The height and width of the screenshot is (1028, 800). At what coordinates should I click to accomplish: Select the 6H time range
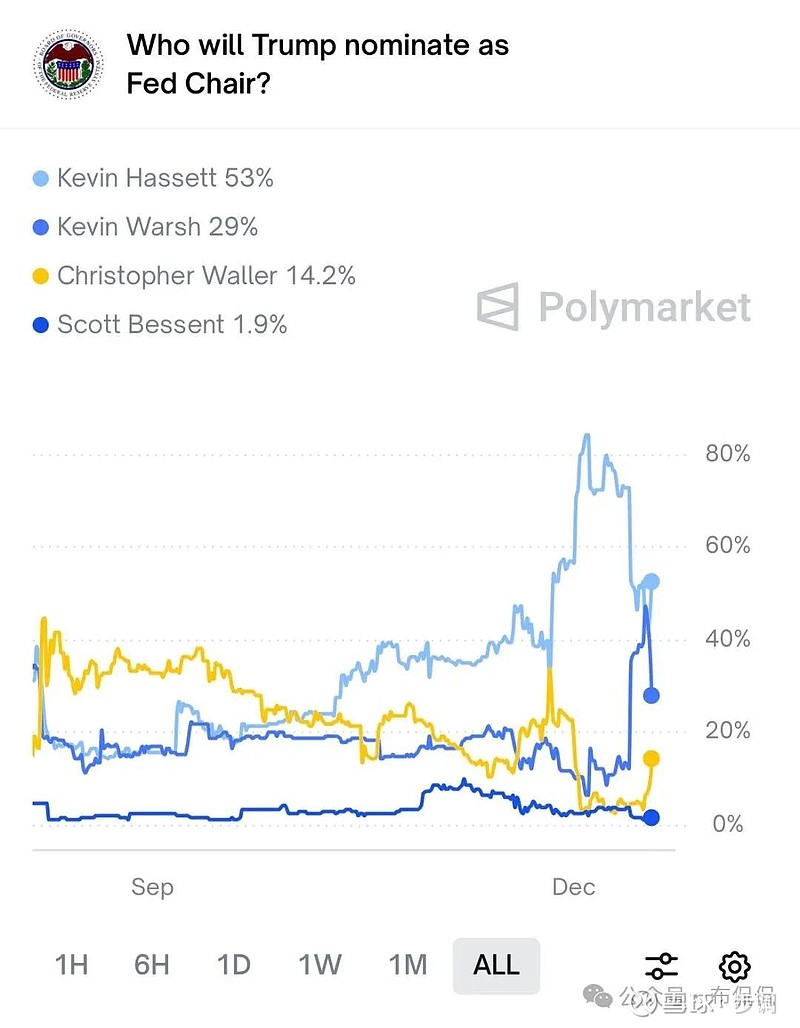click(152, 965)
